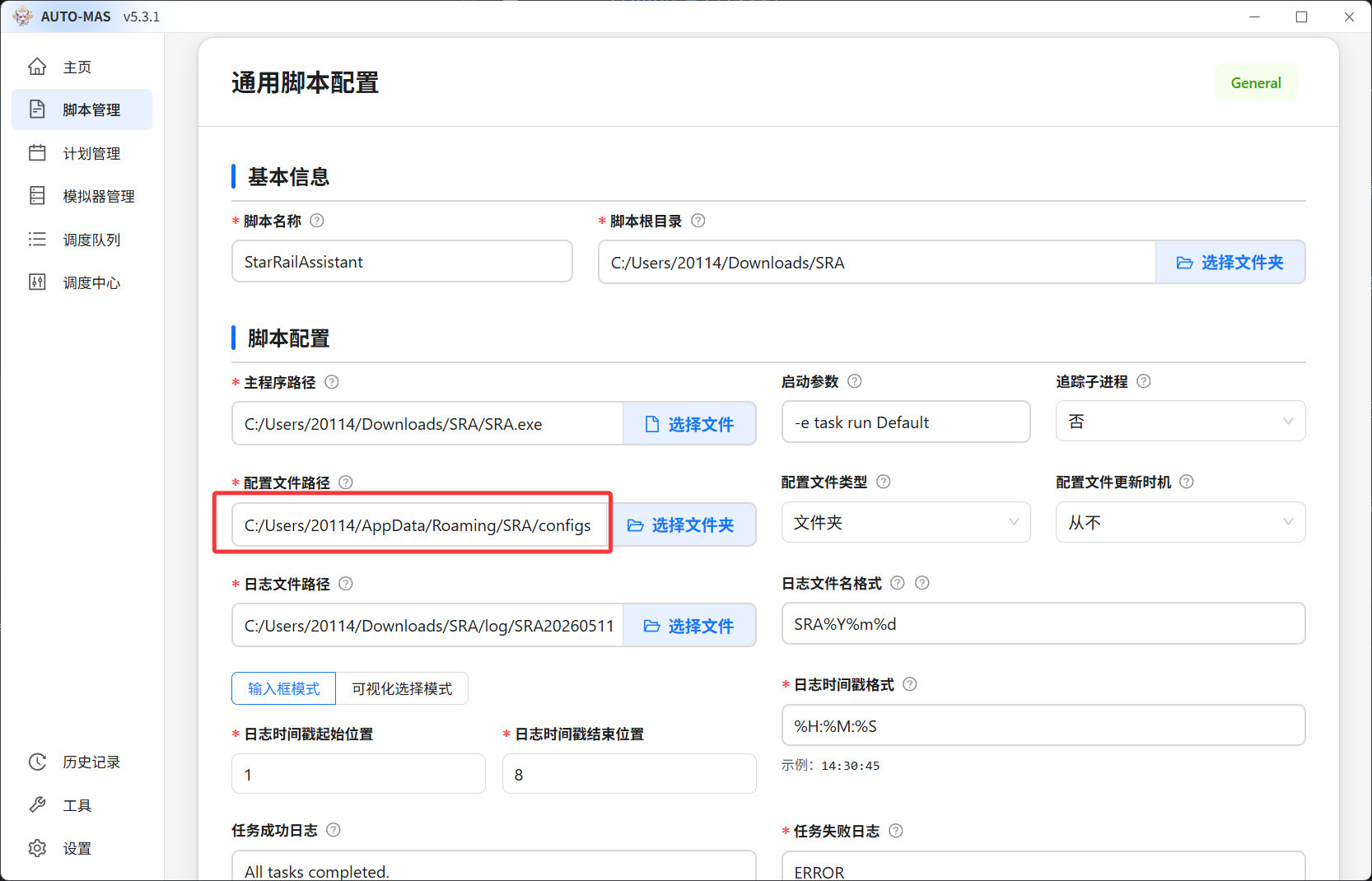
Task: Open the 配置文件类型 dropdown showing 文件夹
Action: click(906, 522)
